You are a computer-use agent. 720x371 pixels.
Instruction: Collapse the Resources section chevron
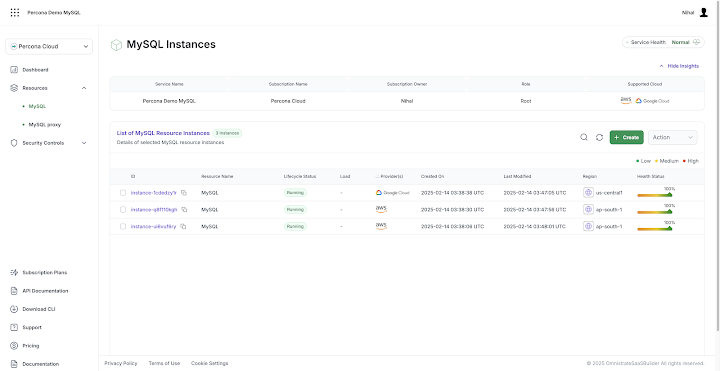pyautogui.click(x=84, y=88)
